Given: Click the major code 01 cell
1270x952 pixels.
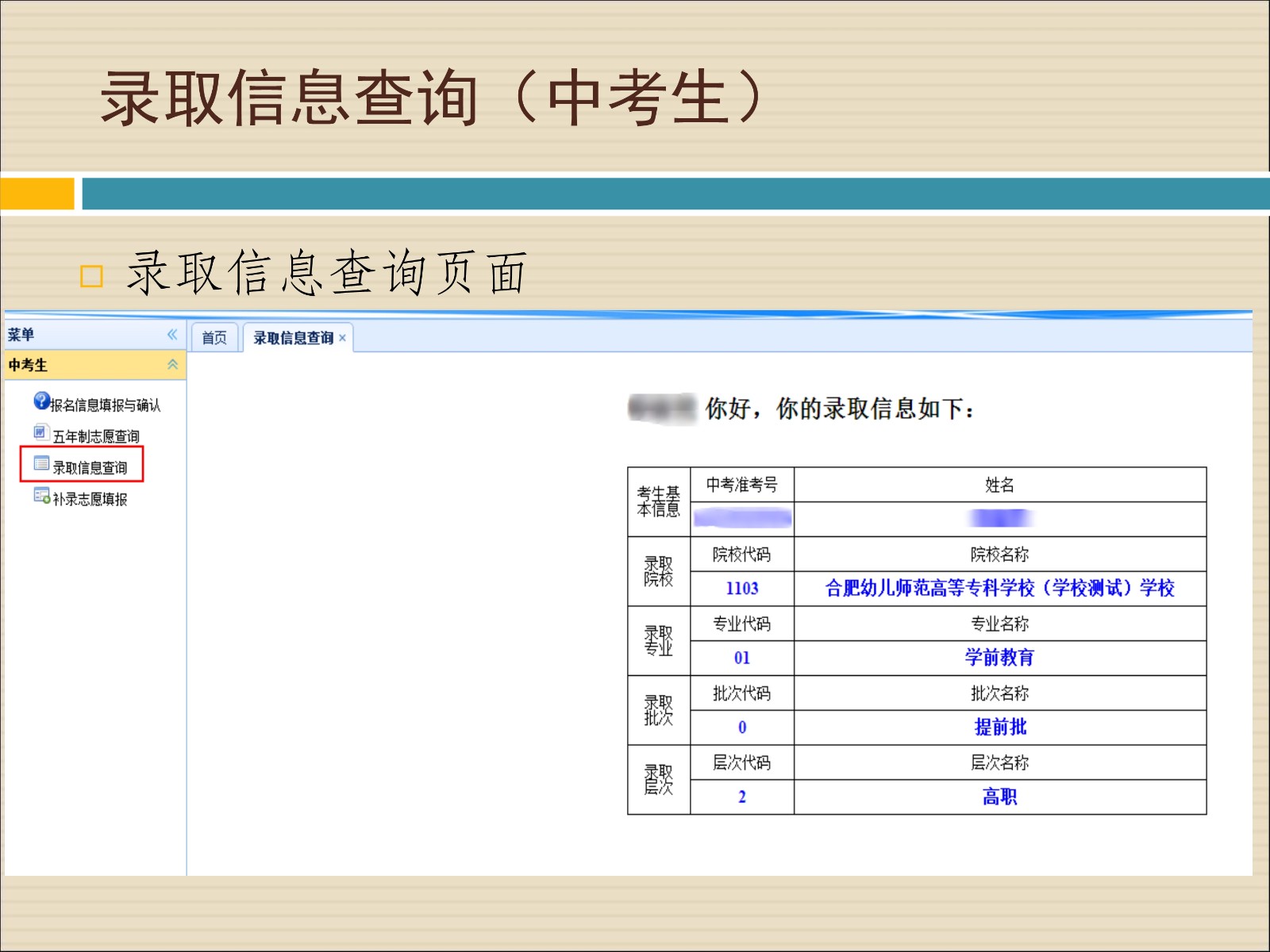Looking at the screenshot, I should 742,658.
